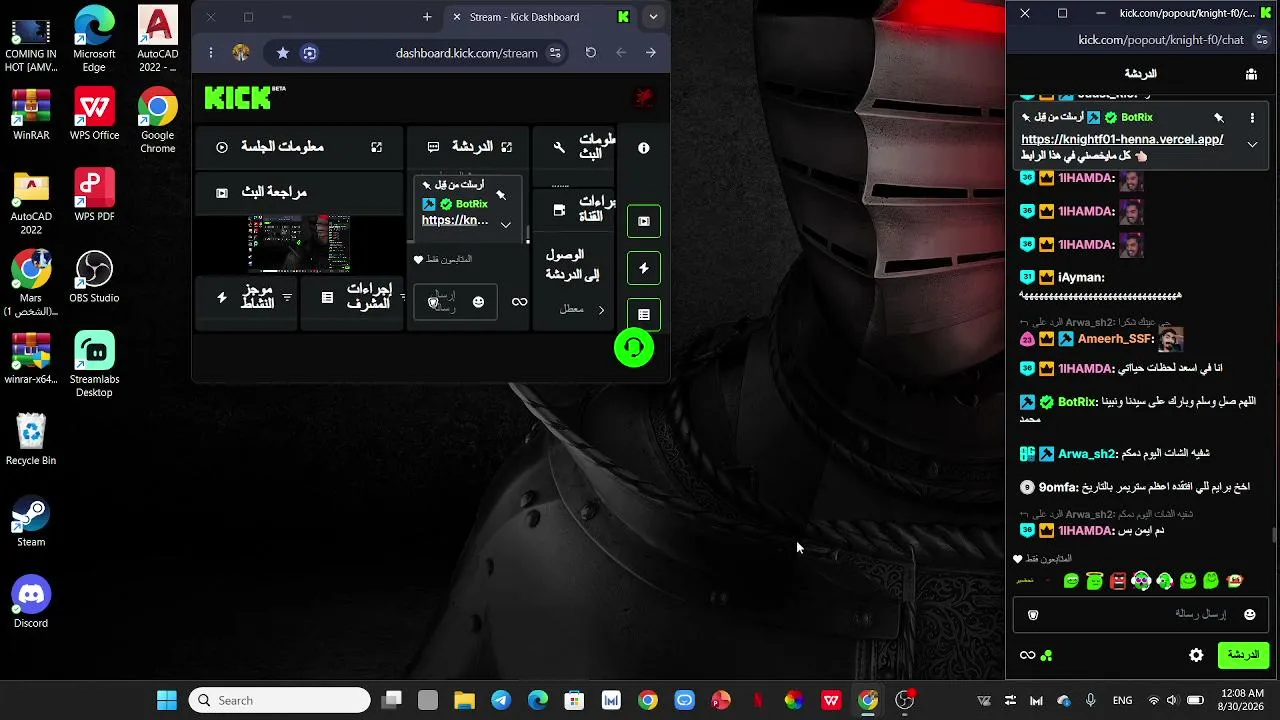
Task: Click the popout chat vertical scrollbar
Action: click(x=1274, y=535)
